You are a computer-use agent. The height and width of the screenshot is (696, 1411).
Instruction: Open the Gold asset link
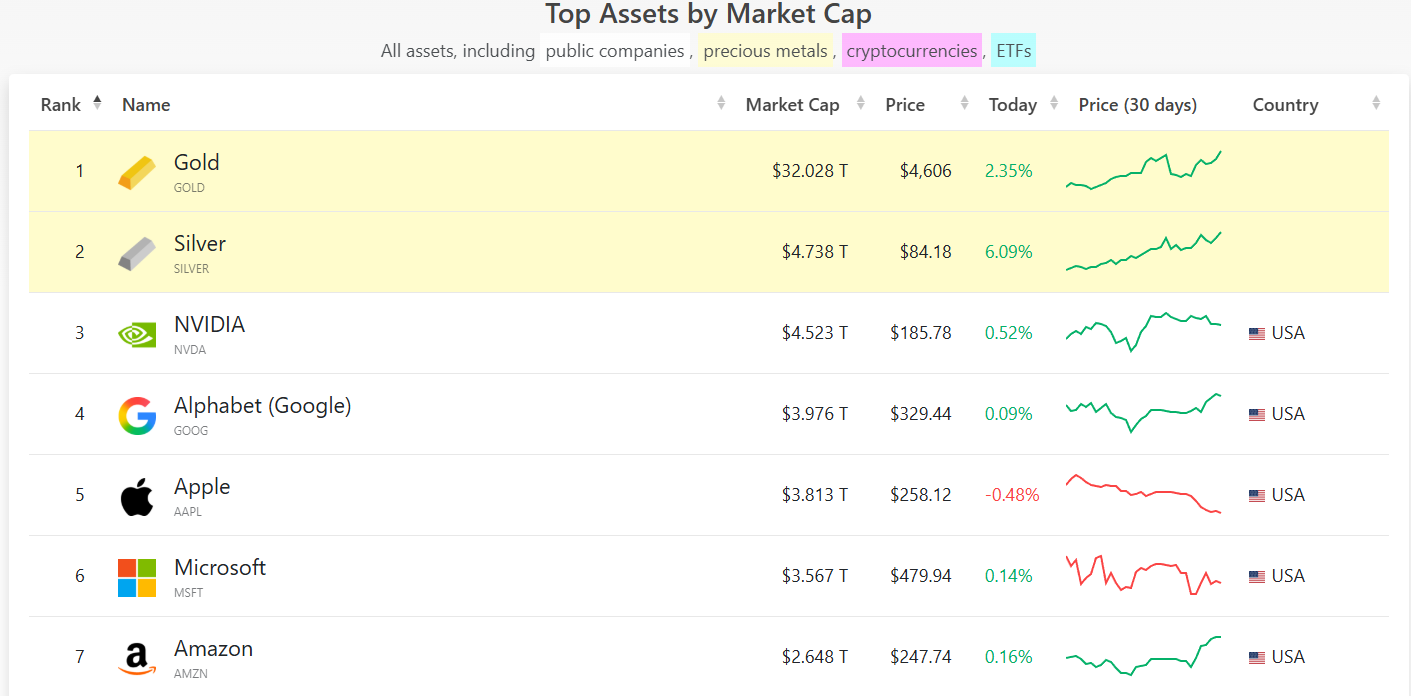(x=196, y=162)
